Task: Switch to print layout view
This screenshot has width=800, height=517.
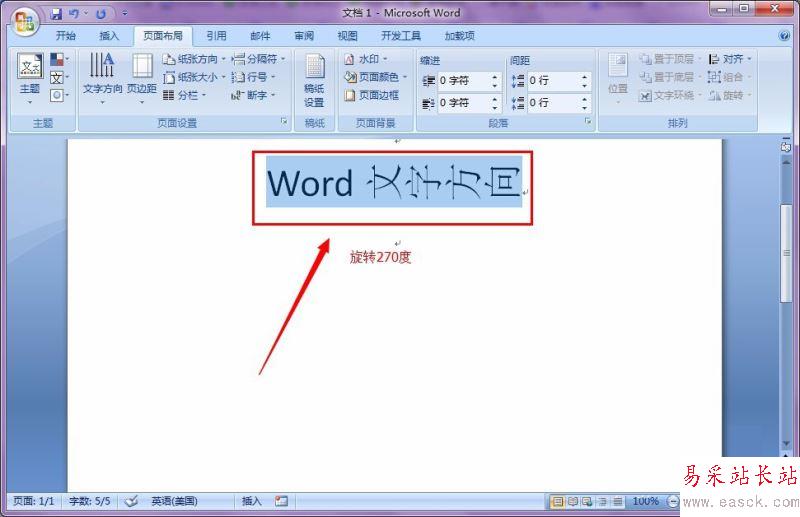Action: (558, 502)
